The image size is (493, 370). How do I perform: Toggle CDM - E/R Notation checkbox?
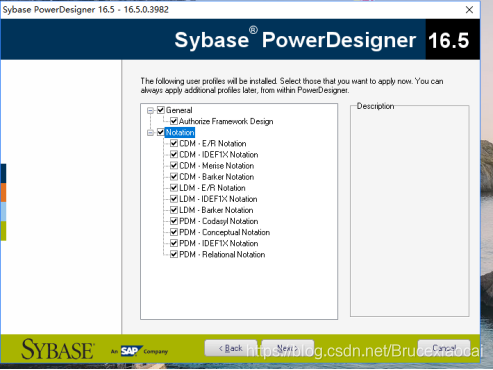[174, 143]
